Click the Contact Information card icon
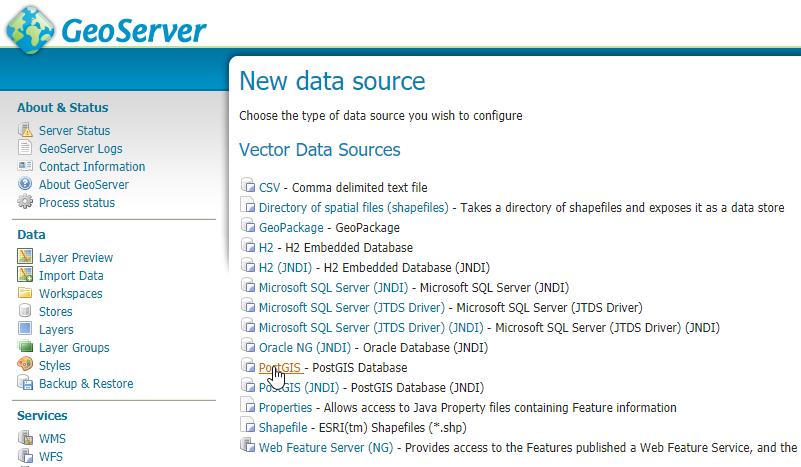 pos(25,166)
